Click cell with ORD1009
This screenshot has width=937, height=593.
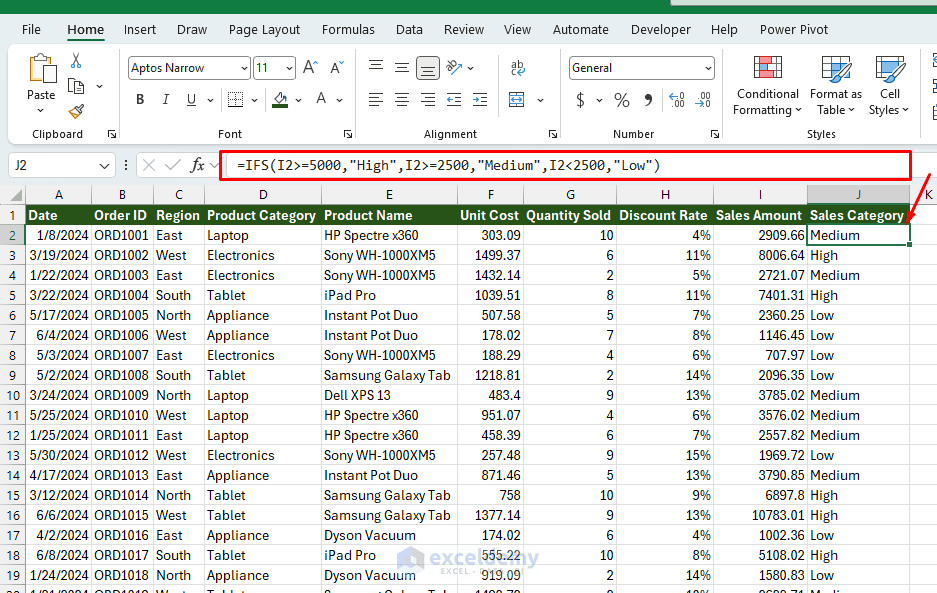pyautogui.click(x=122, y=395)
